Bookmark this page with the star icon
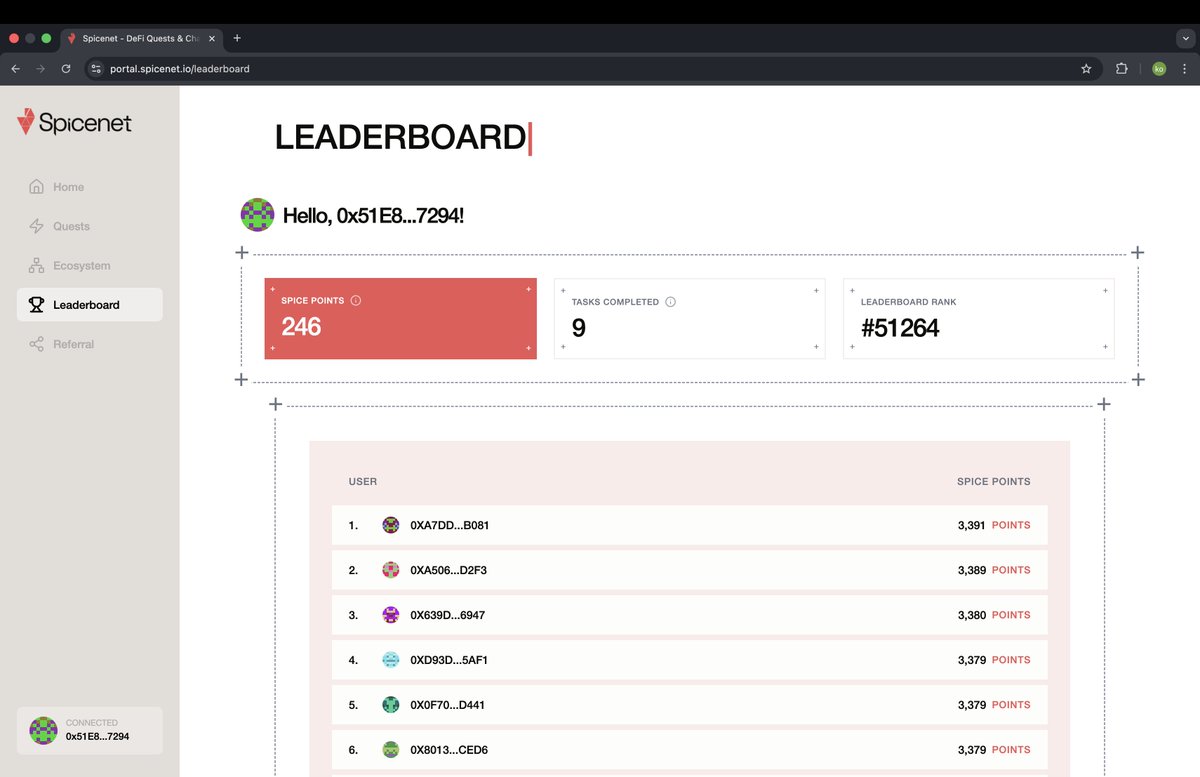 point(1086,69)
